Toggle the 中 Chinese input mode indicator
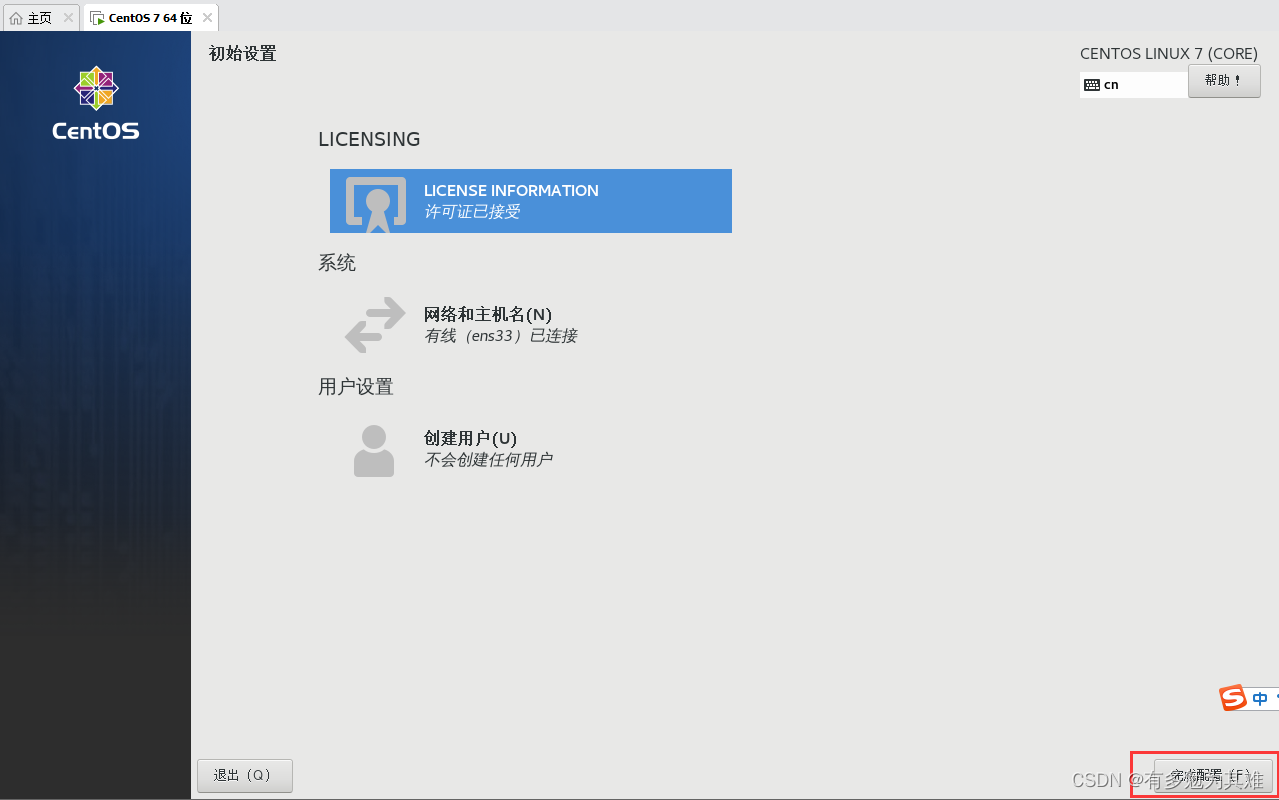 point(1260,699)
